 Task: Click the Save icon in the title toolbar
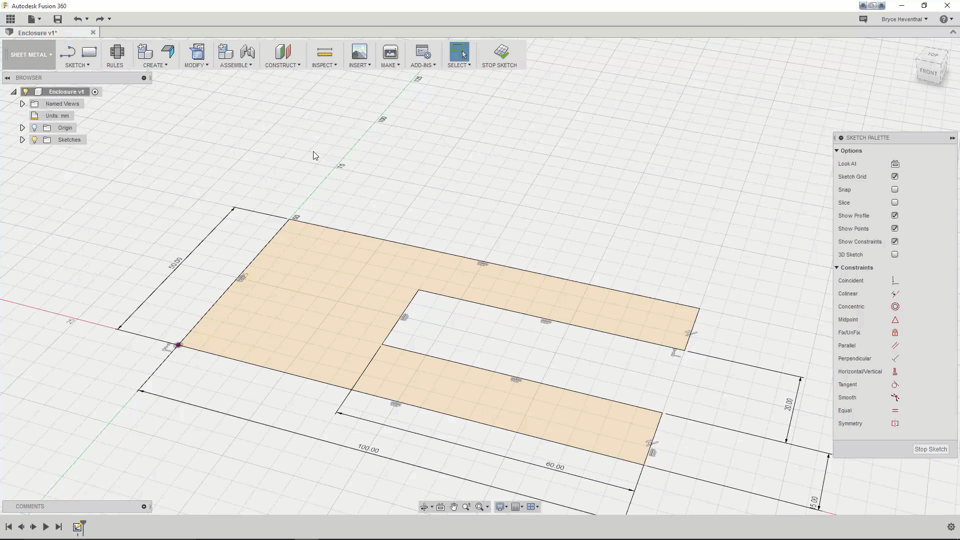pos(57,19)
